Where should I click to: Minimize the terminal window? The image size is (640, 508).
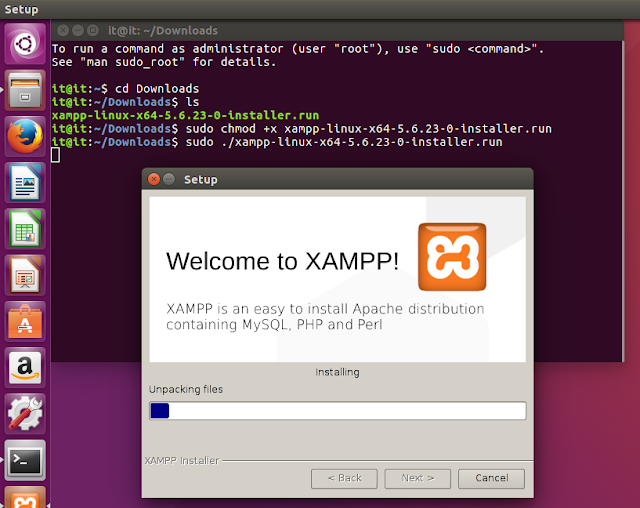[78, 30]
